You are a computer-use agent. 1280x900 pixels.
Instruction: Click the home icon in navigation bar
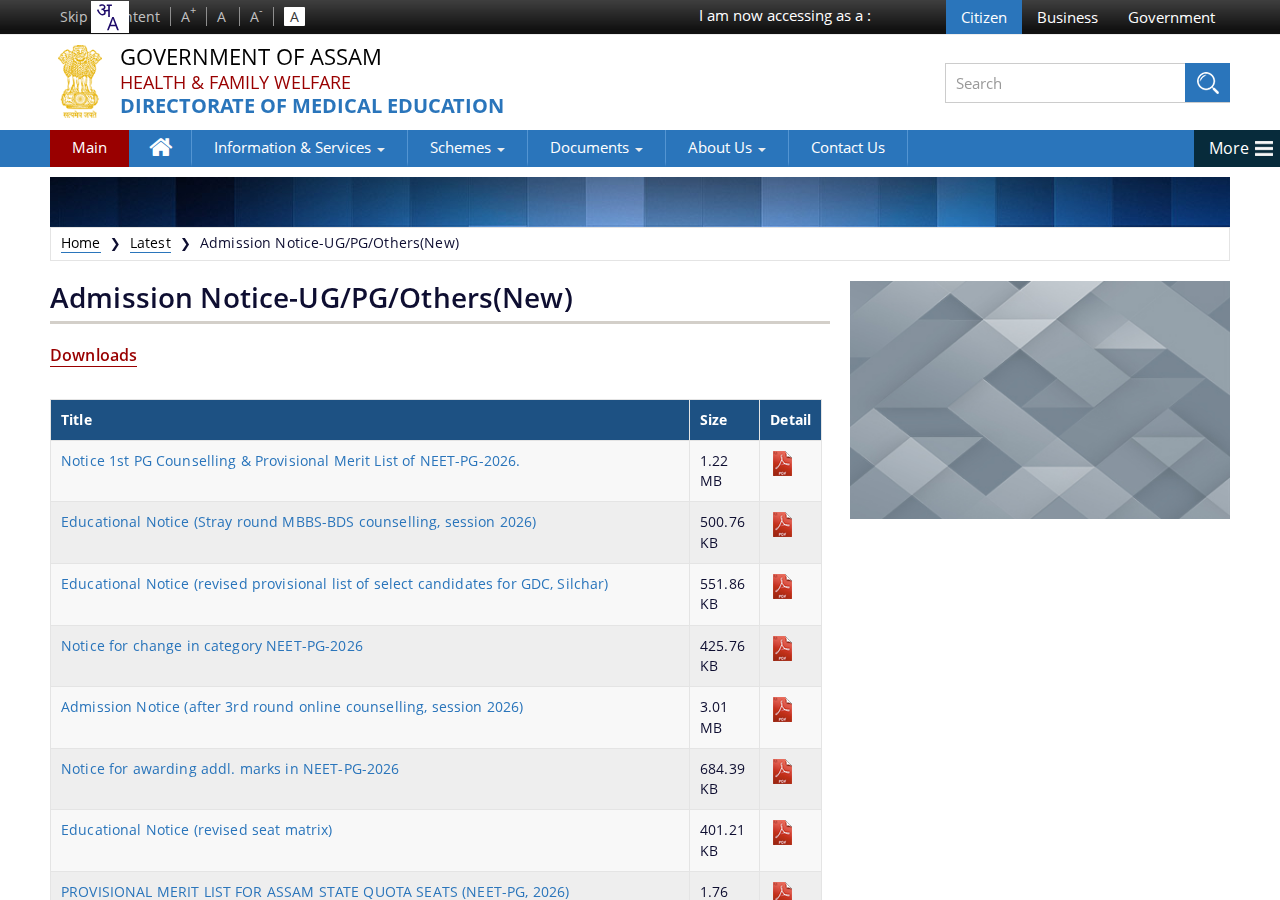[161, 148]
